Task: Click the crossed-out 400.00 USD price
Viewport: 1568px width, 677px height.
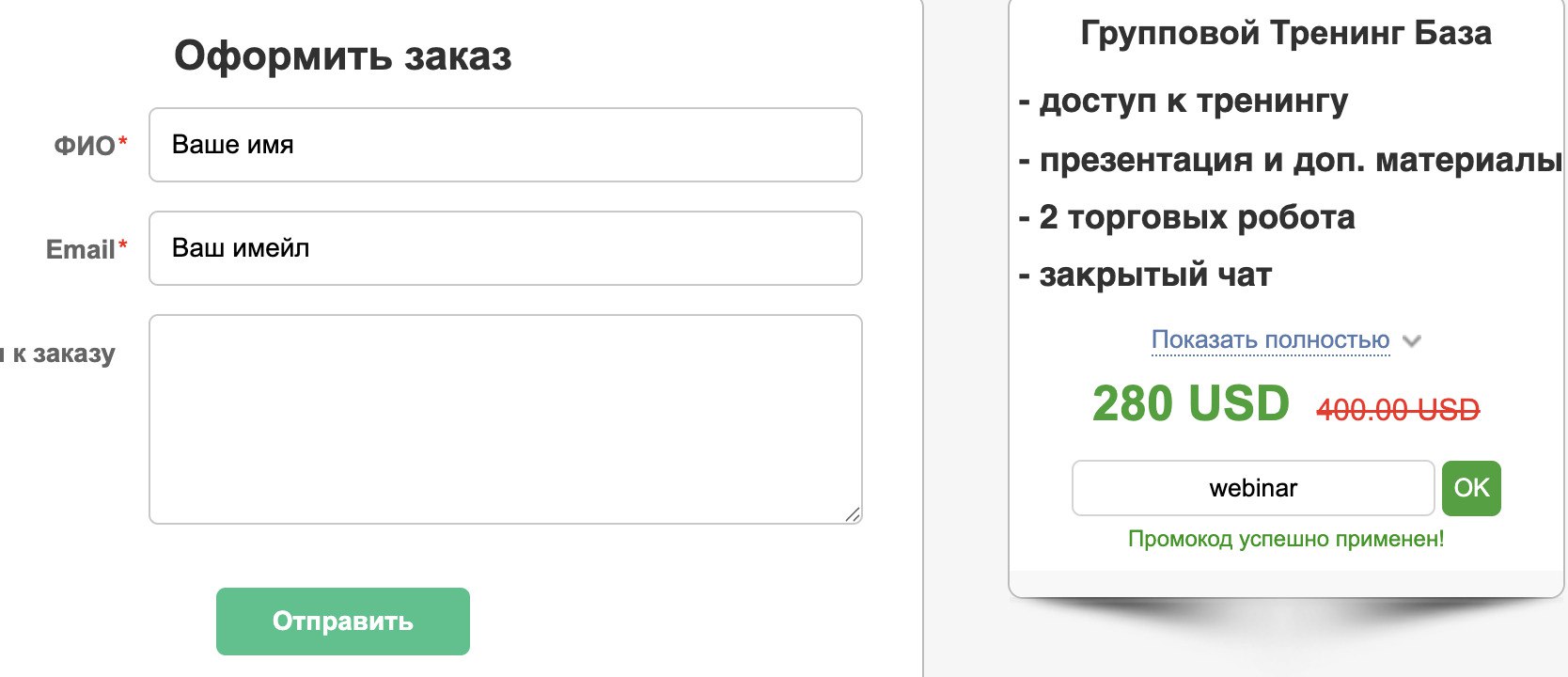Action: pos(1398,410)
